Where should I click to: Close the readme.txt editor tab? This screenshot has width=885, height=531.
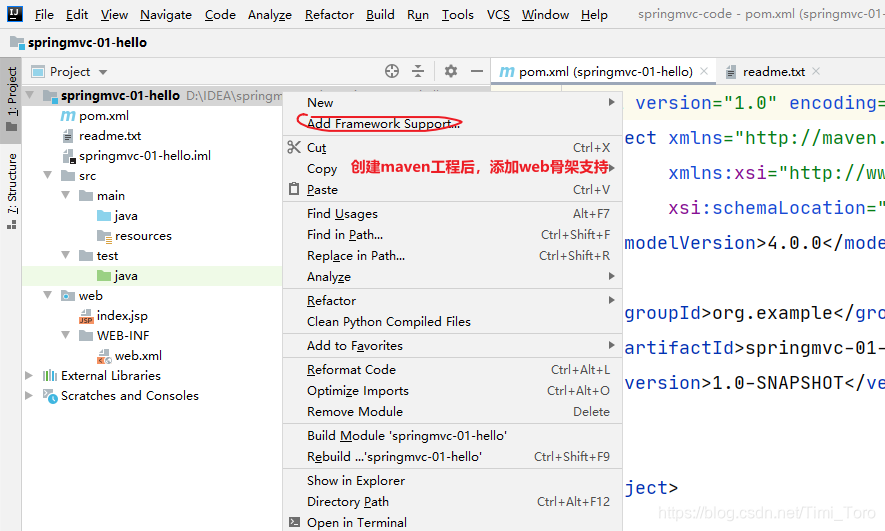tap(816, 71)
